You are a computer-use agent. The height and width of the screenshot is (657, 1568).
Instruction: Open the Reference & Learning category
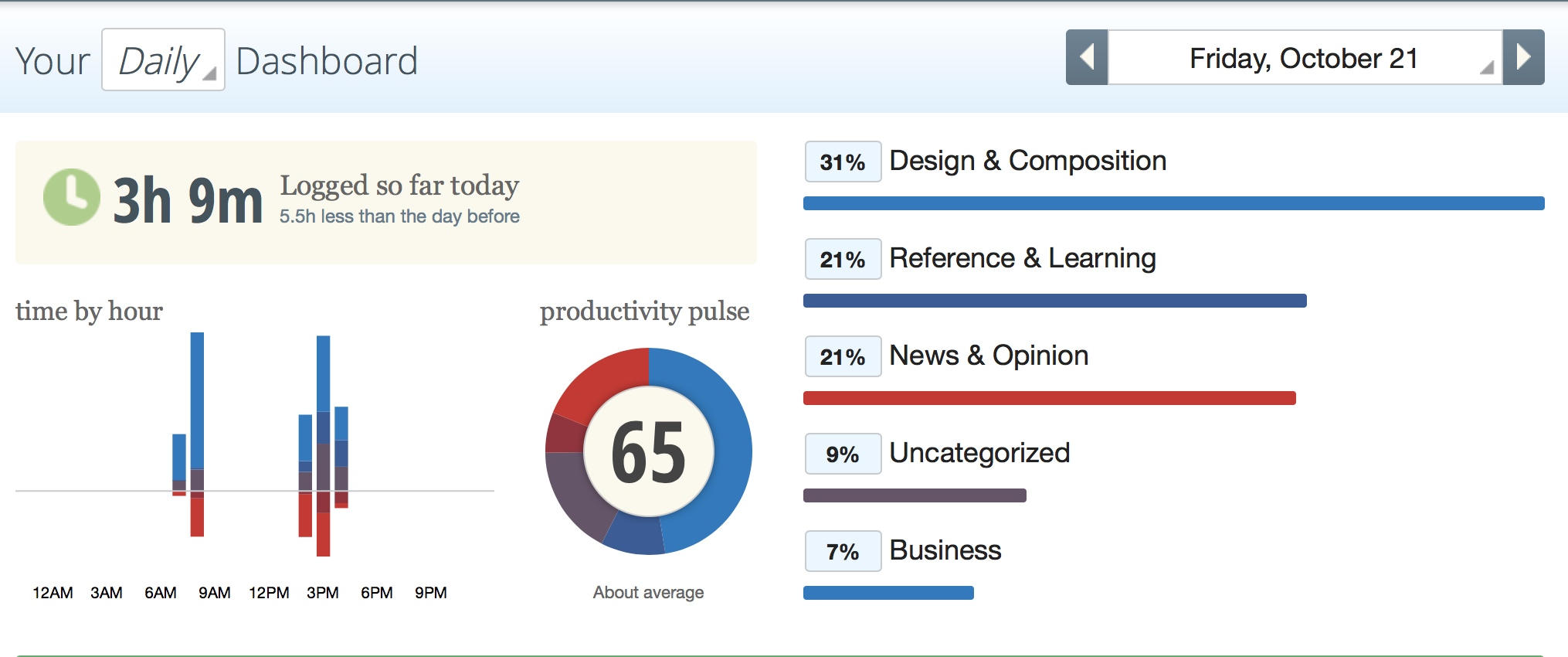1022,258
